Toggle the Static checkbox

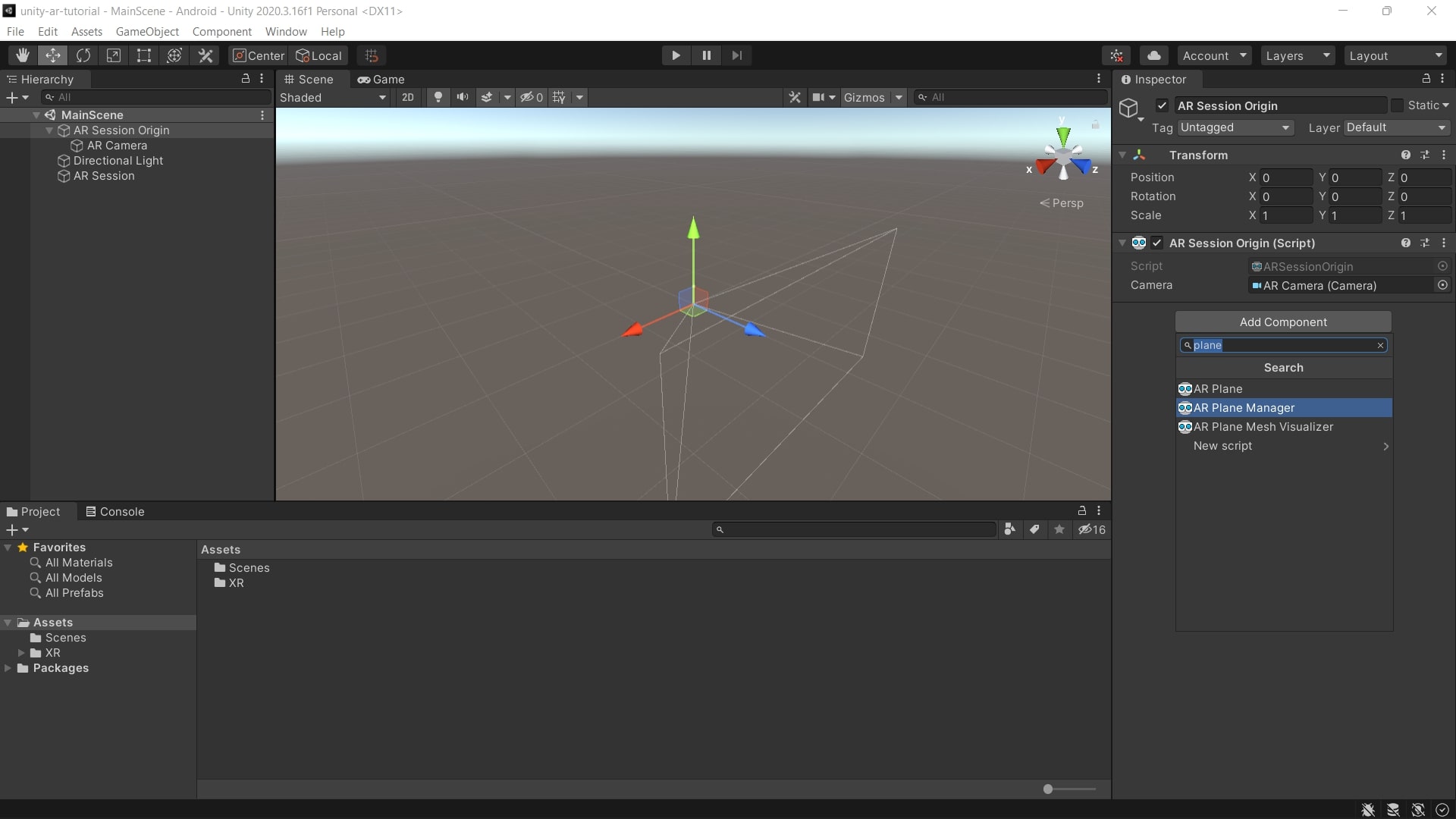tap(1397, 105)
